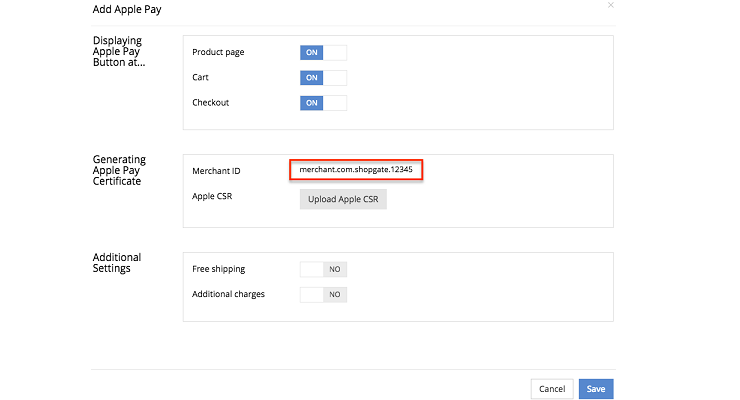Cancel the Apple Pay setup
Screen dimensions: 740x400
[x=552, y=389]
